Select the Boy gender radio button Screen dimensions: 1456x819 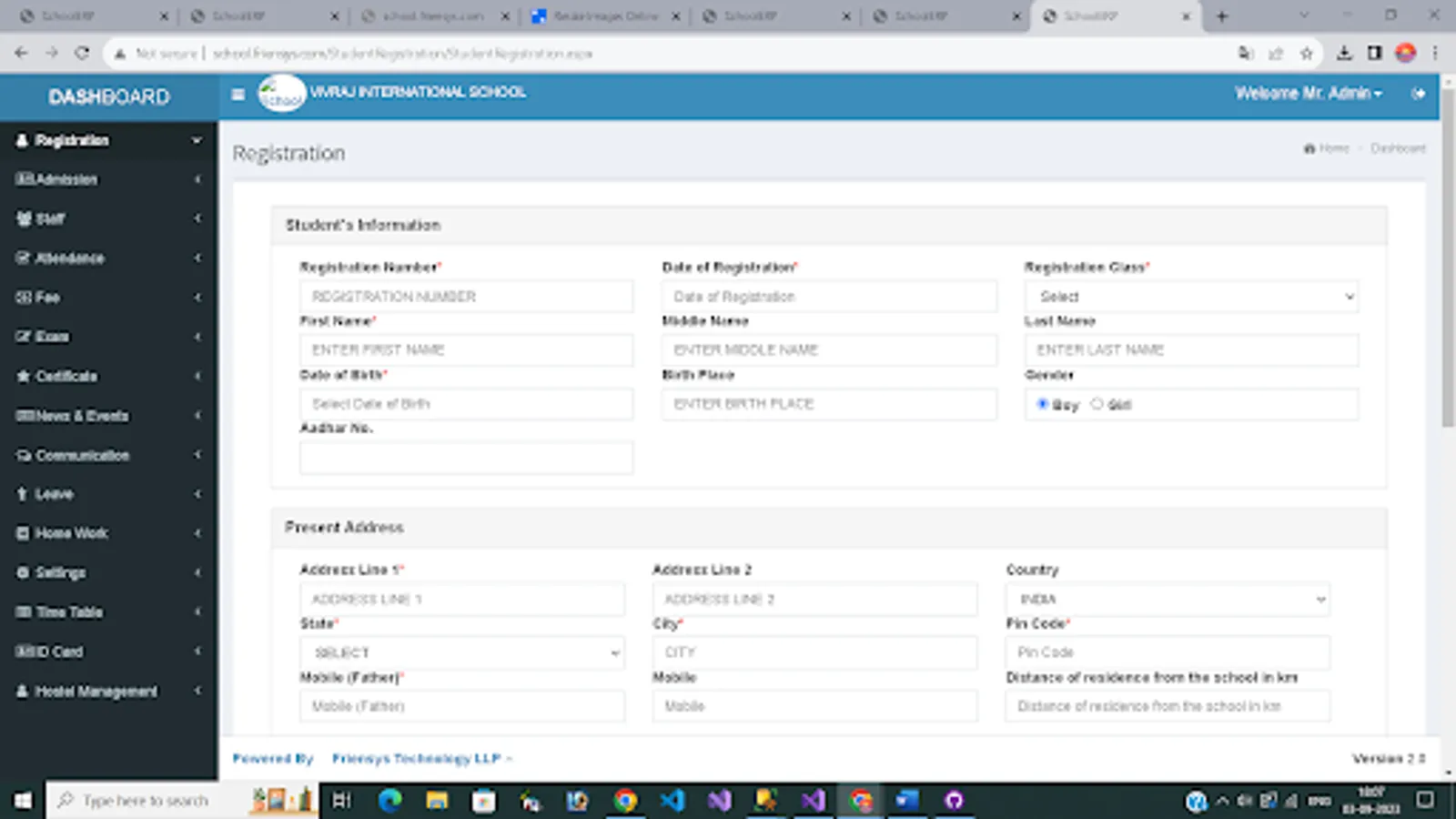[x=1043, y=404]
